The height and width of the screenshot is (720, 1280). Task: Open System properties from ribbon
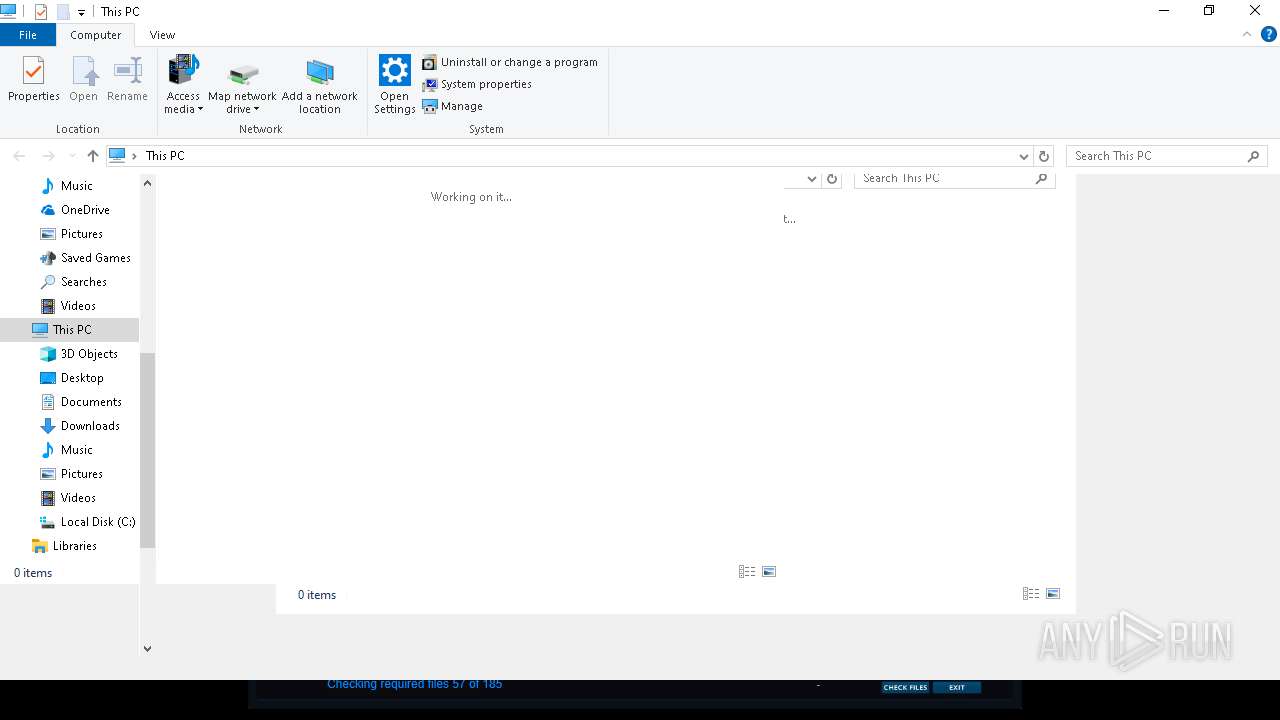[x=477, y=84]
